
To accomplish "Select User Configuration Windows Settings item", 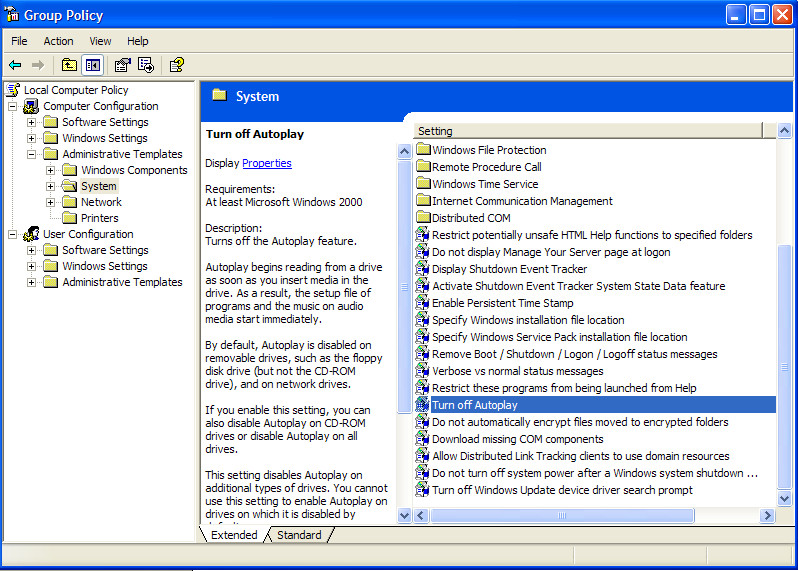I will point(105,266).
